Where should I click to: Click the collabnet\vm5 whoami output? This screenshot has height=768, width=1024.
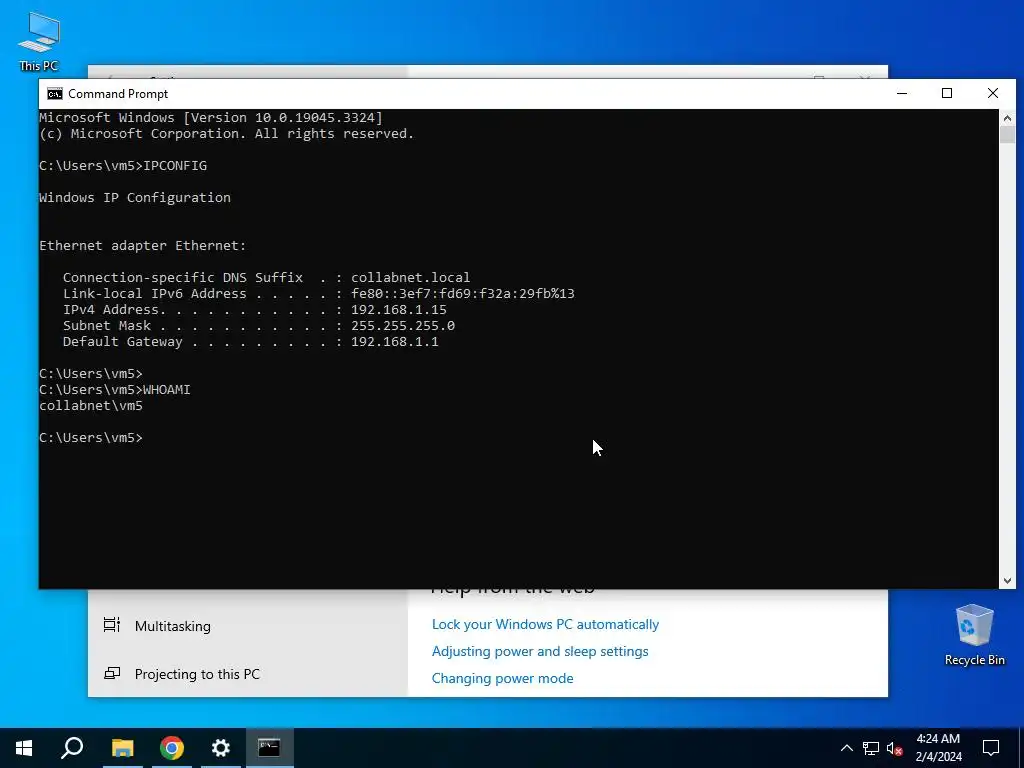pos(91,406)
